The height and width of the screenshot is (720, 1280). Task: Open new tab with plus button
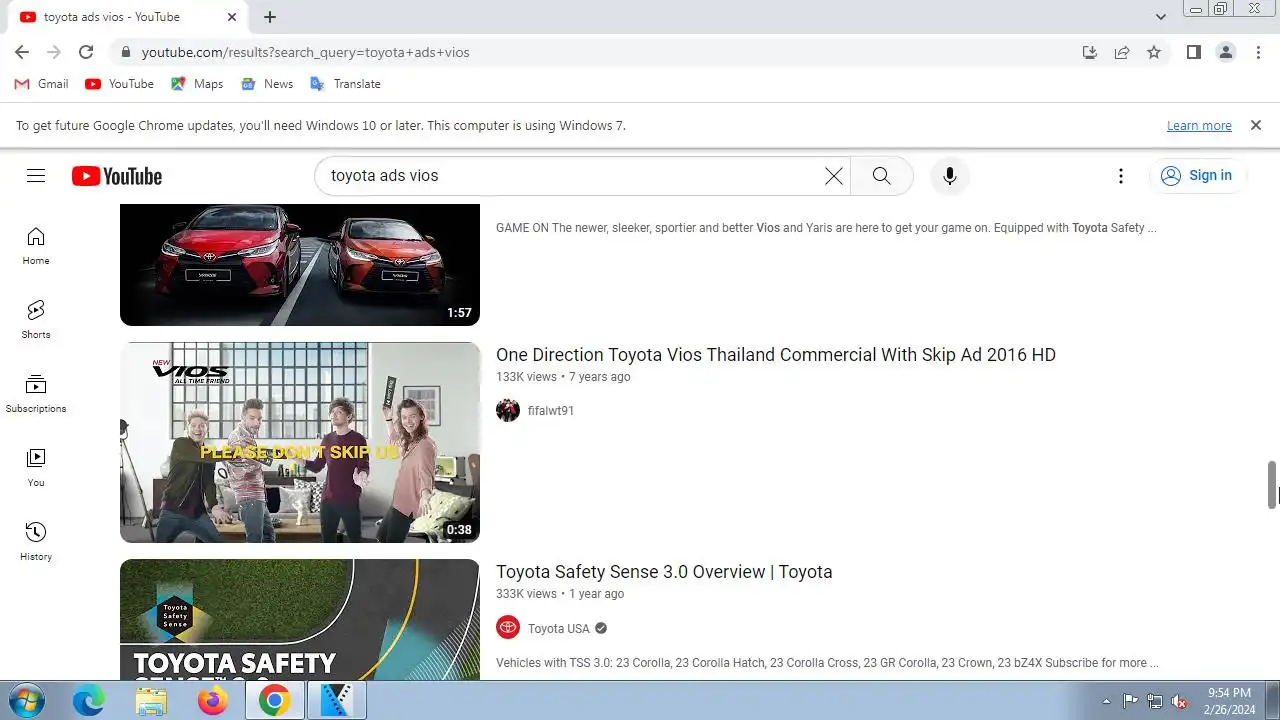(x=270, y=17)
